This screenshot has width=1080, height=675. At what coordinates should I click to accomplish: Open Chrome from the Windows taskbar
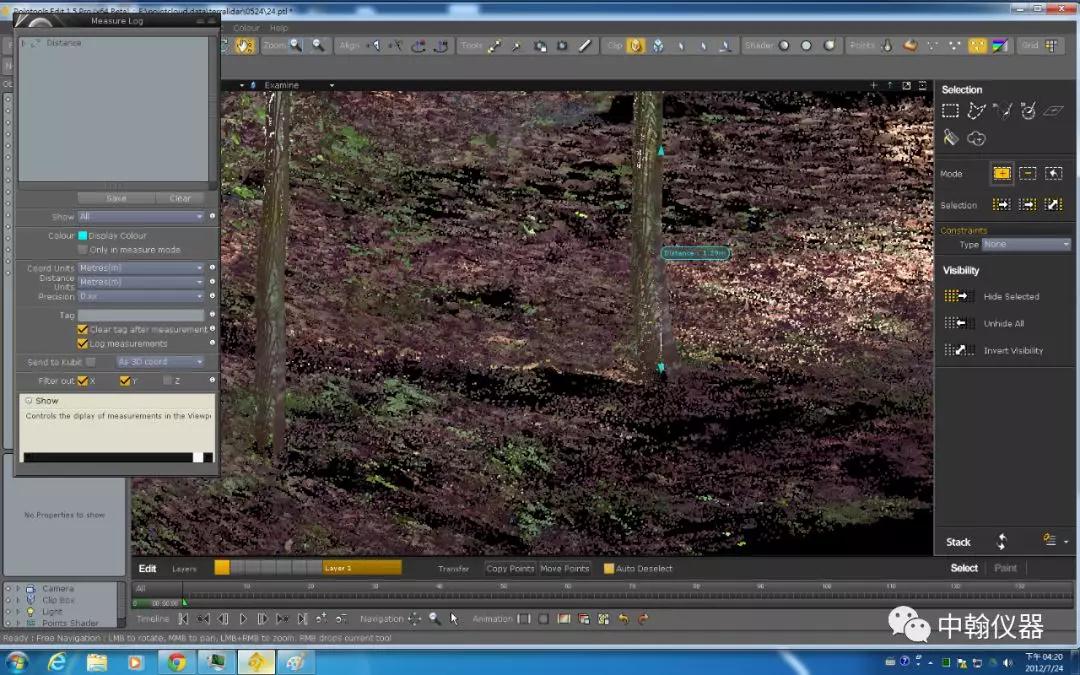pyautogui.click(x=177, y=662)
